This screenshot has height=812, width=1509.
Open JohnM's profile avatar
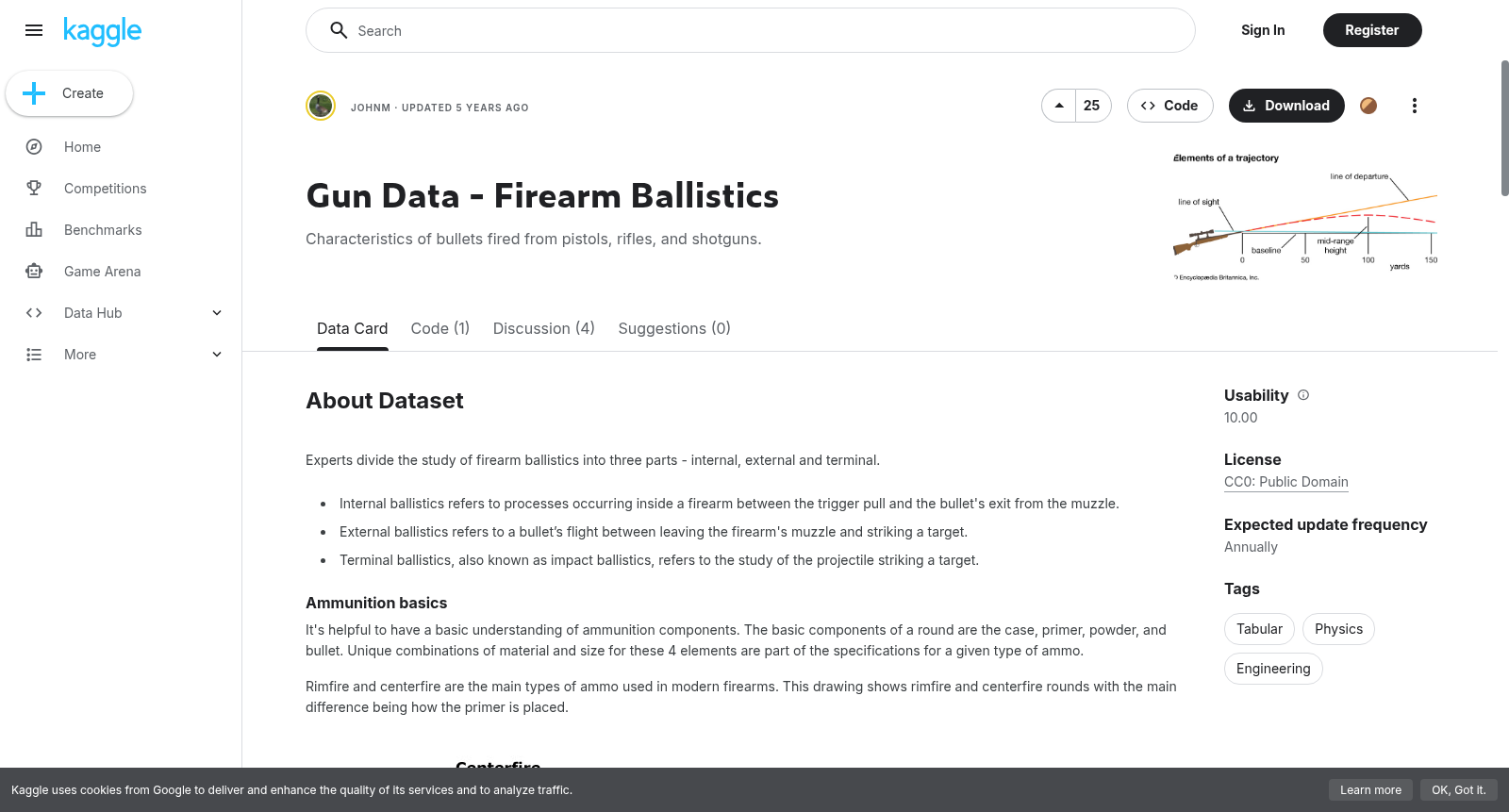click(321, 106)
